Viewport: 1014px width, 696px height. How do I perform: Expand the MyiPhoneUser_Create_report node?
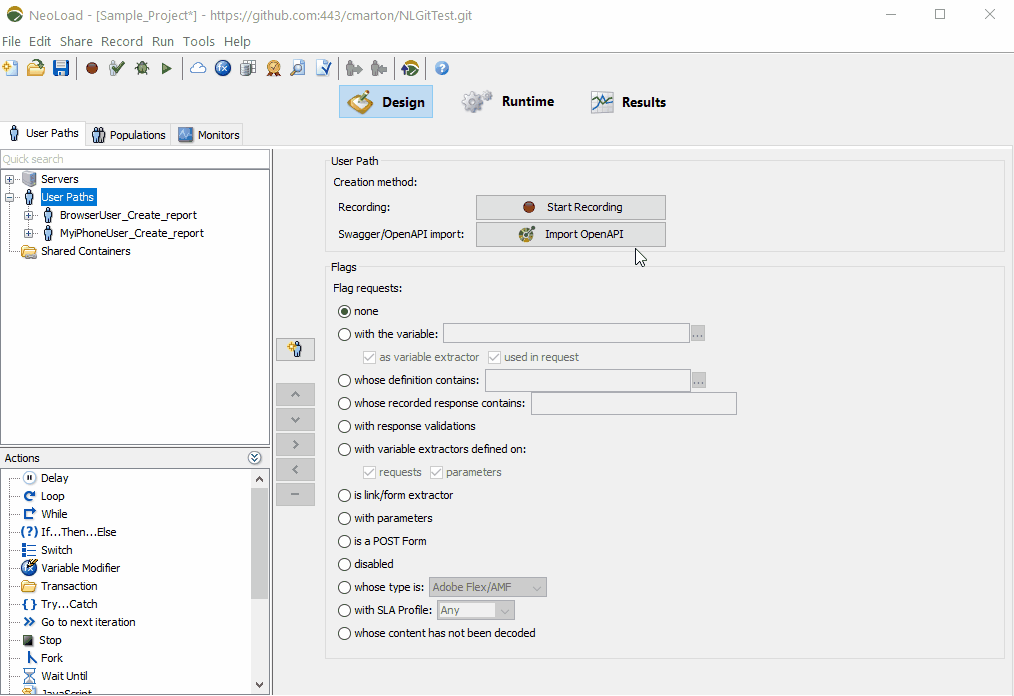coord(28,234)
